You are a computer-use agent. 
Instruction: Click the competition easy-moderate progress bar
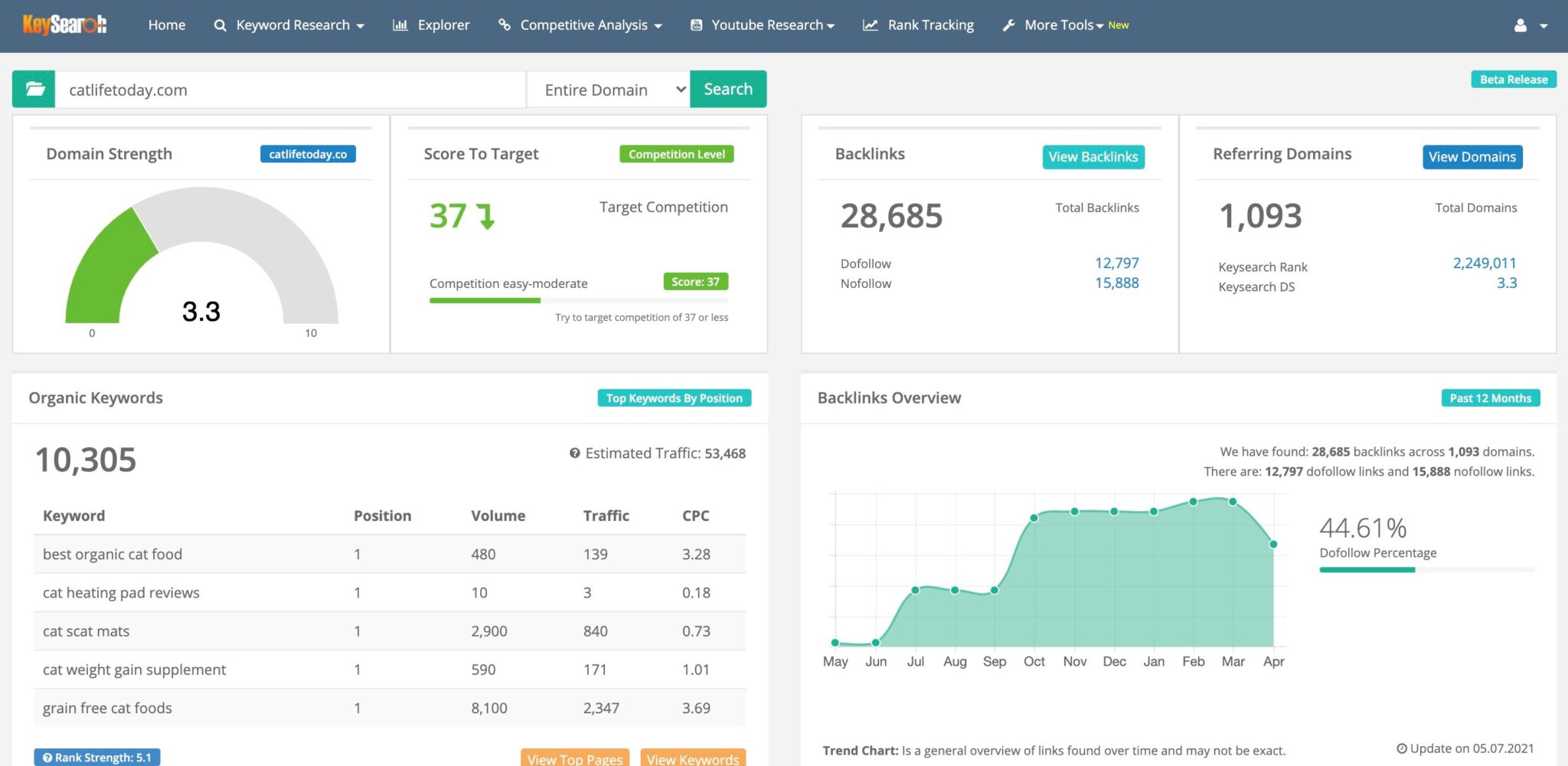[579, 300]
